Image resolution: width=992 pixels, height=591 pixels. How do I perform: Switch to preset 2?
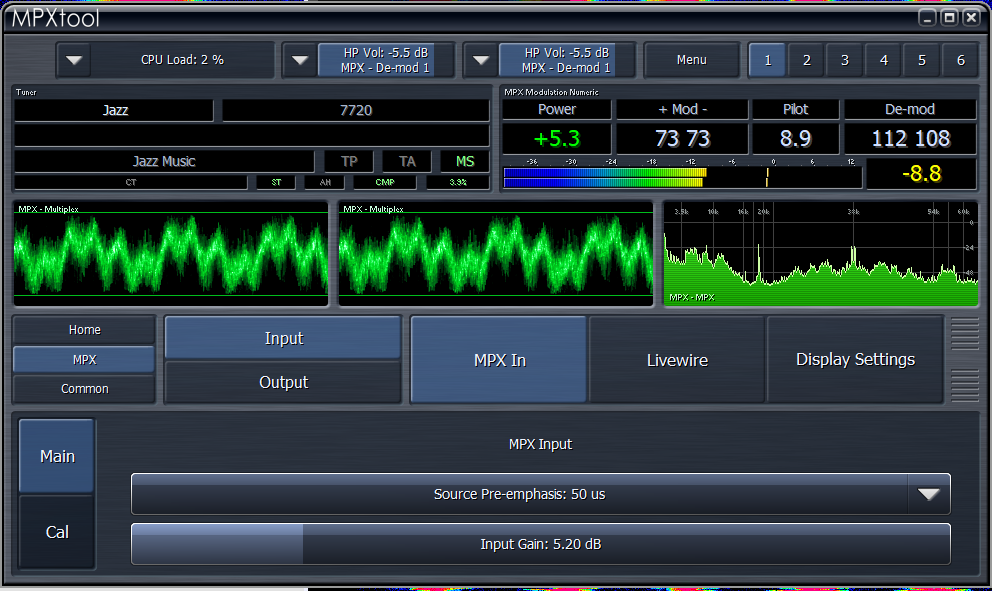point(807,60)
